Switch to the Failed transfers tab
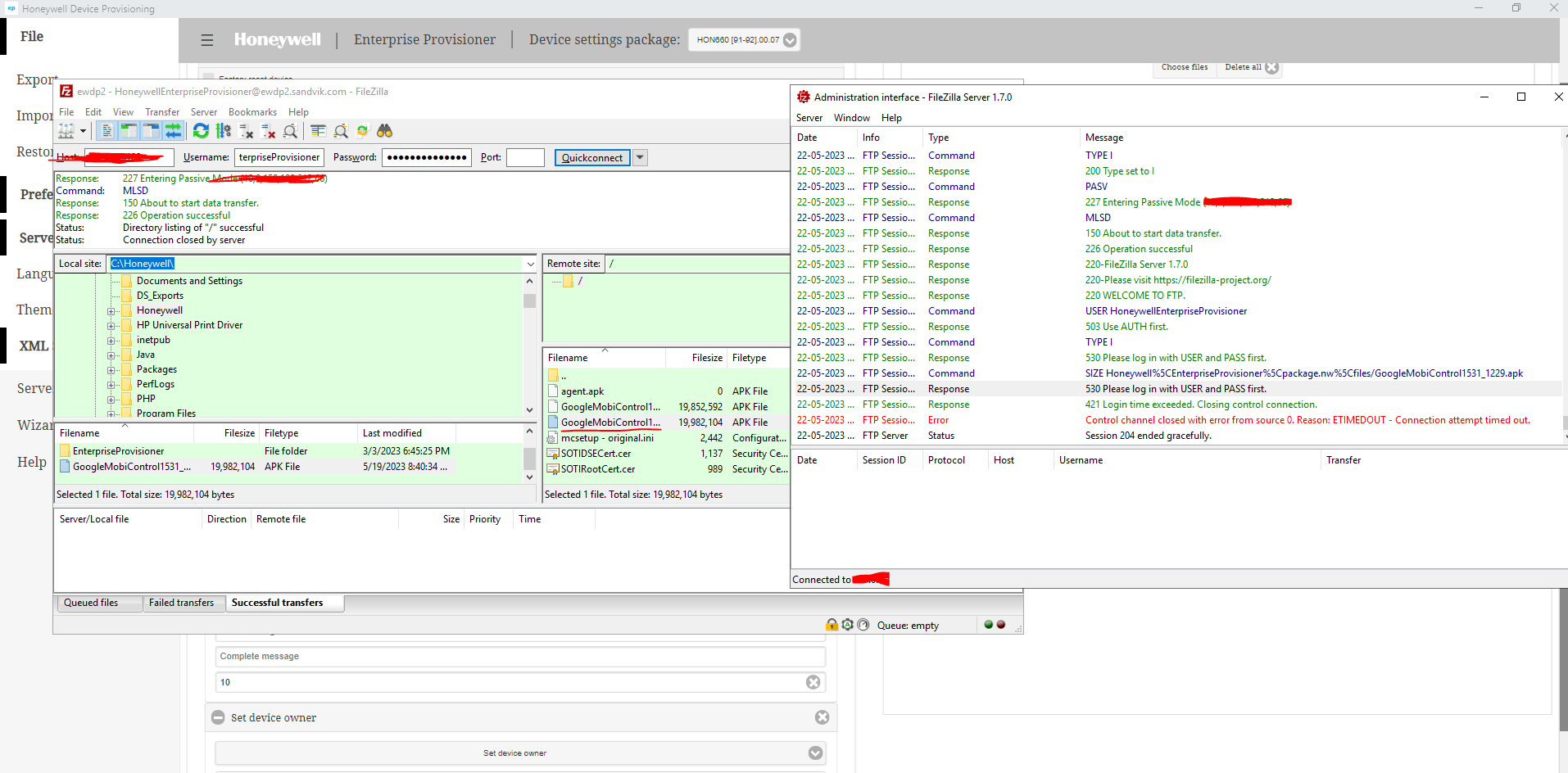The image size is (1568, 773). coord(182,603)
